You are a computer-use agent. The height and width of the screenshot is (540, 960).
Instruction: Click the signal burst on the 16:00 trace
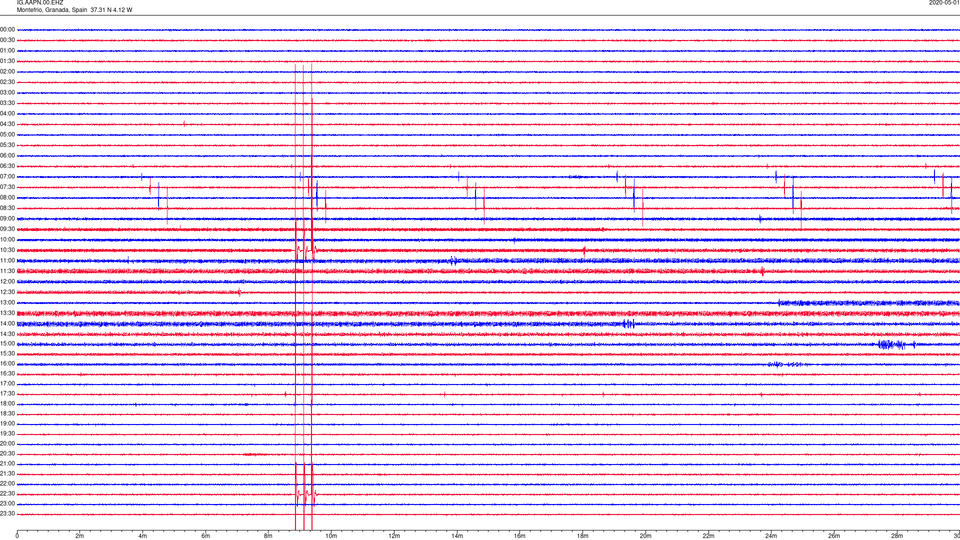pos(785,364)
